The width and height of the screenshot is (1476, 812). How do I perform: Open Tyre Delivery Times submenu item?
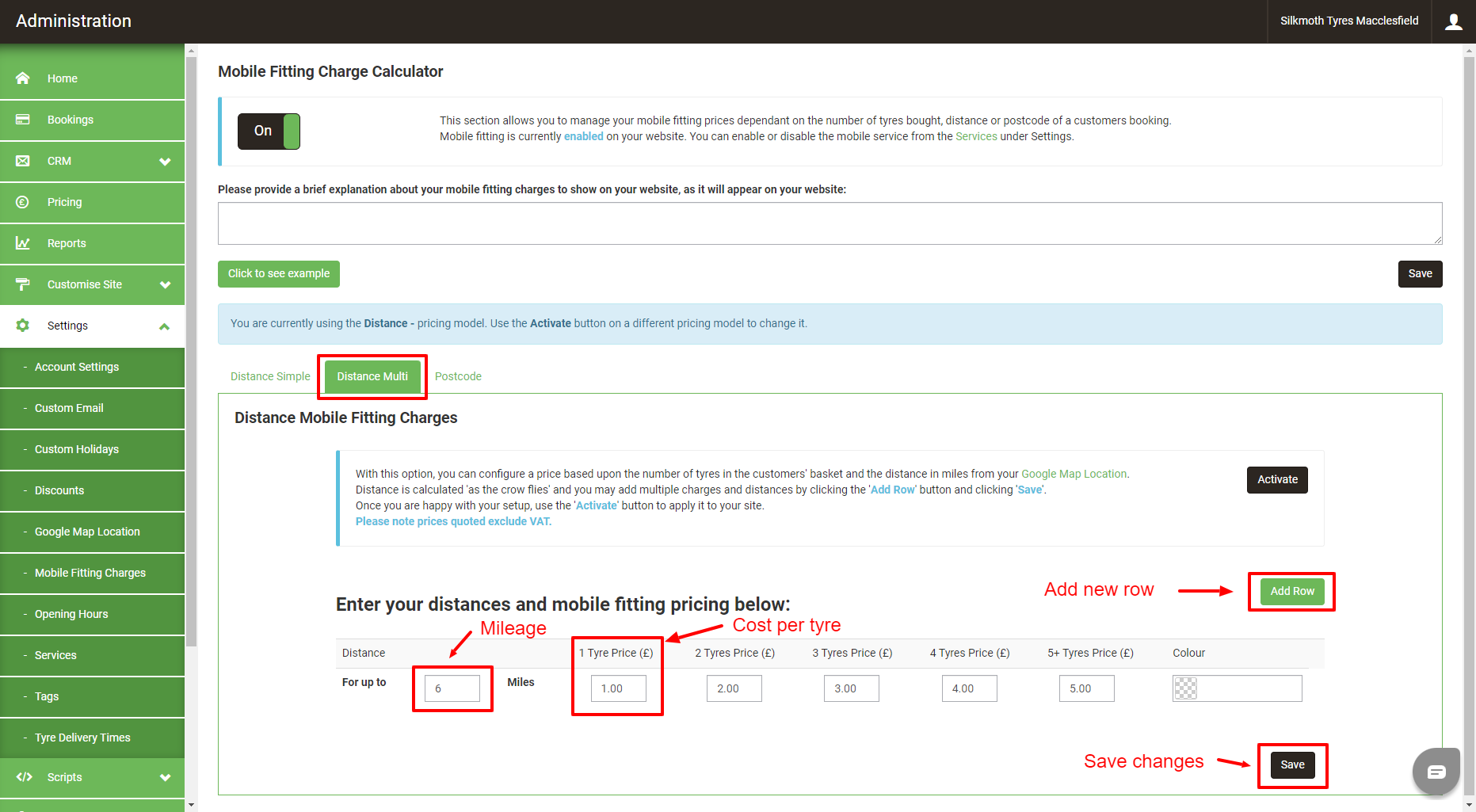[x=92, y=738]
